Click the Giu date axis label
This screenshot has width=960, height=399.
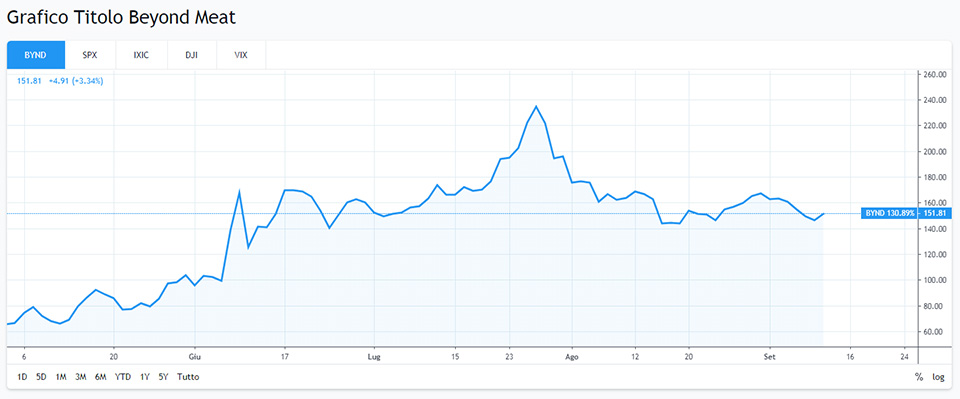[x=195, y=356]
